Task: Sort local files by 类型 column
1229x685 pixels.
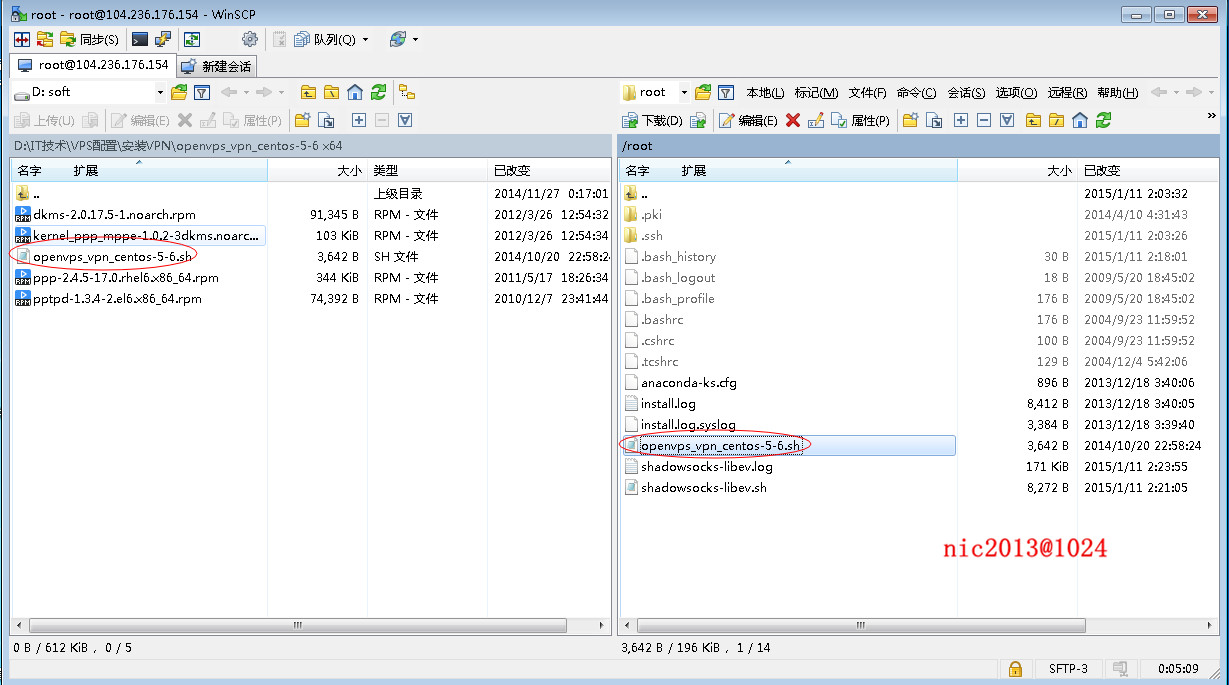Action: click(427, 170)
